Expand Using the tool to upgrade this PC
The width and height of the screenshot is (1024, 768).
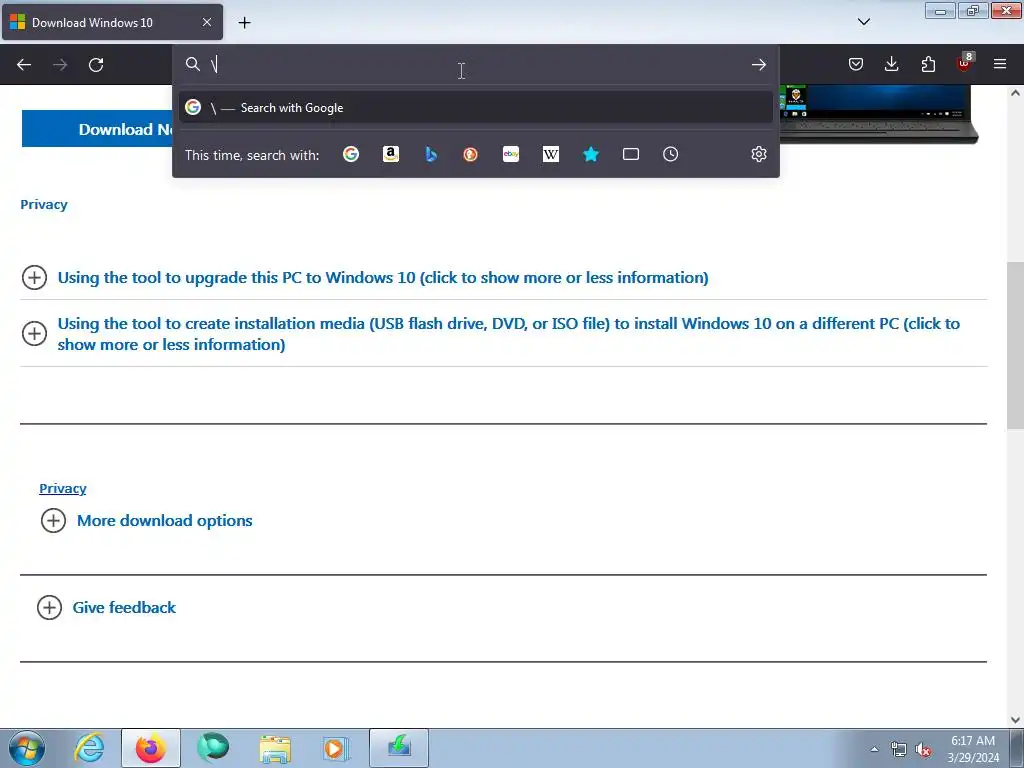point(383,278)
